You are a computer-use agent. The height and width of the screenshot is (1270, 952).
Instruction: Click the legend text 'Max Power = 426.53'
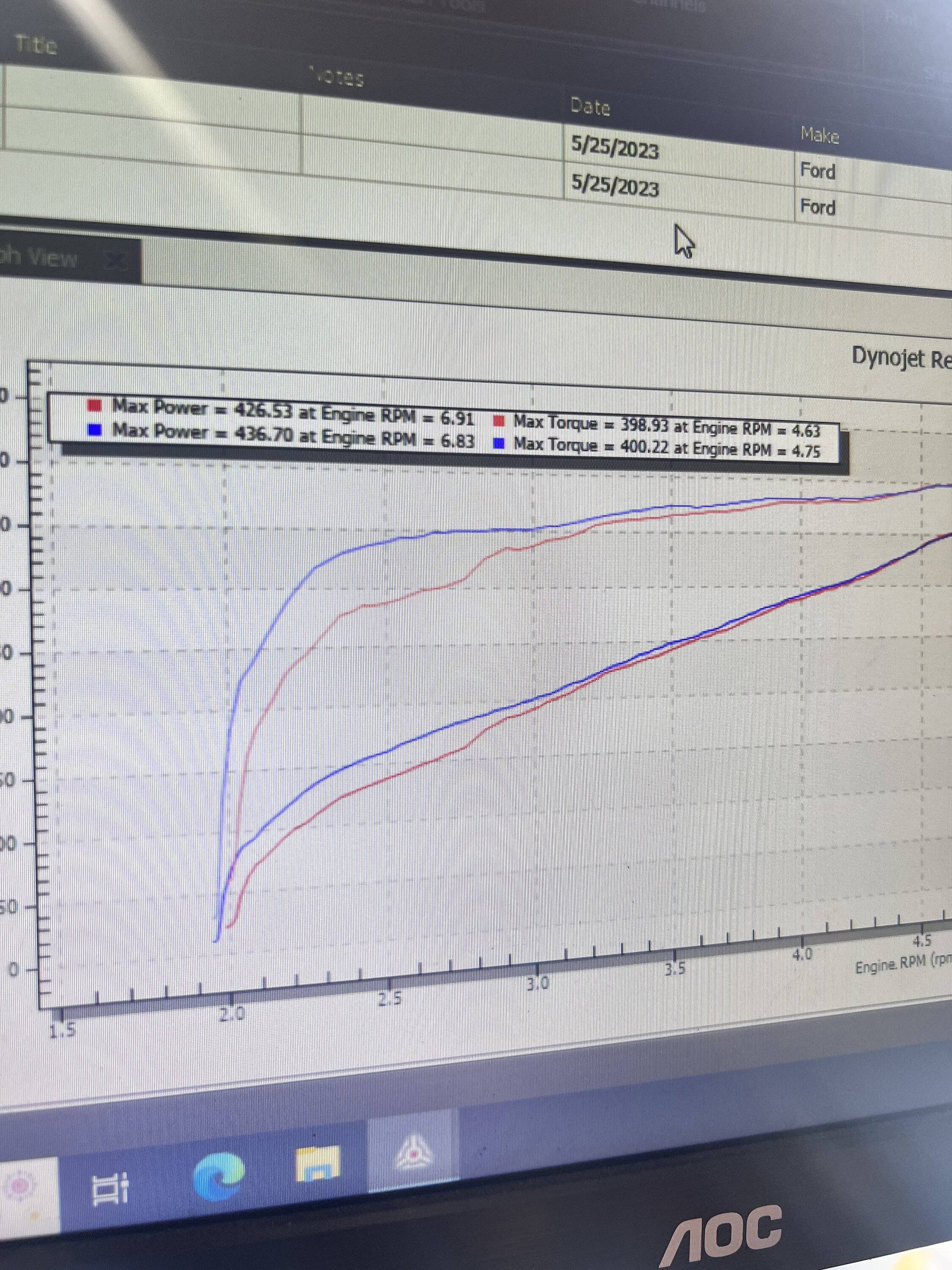point(203,409)
